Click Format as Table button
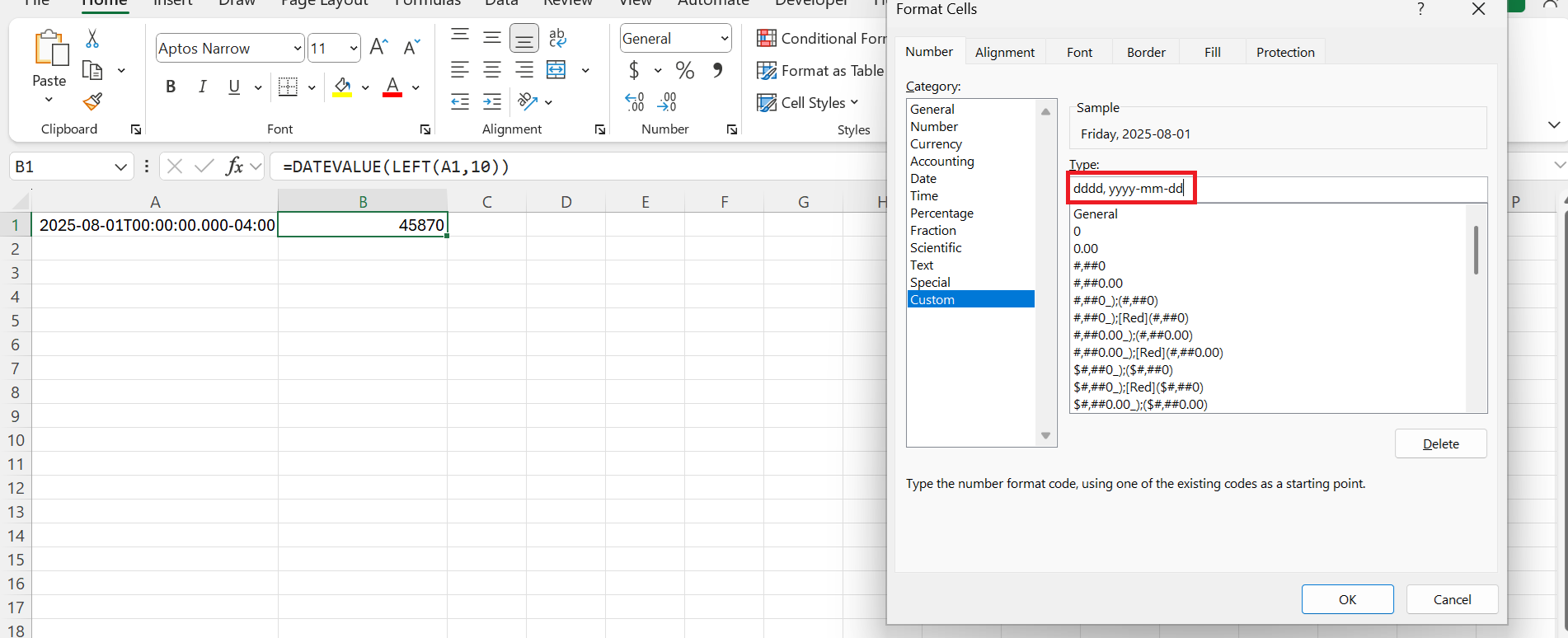Viewport: 1568px width, 638px height. tap(820, 71)
